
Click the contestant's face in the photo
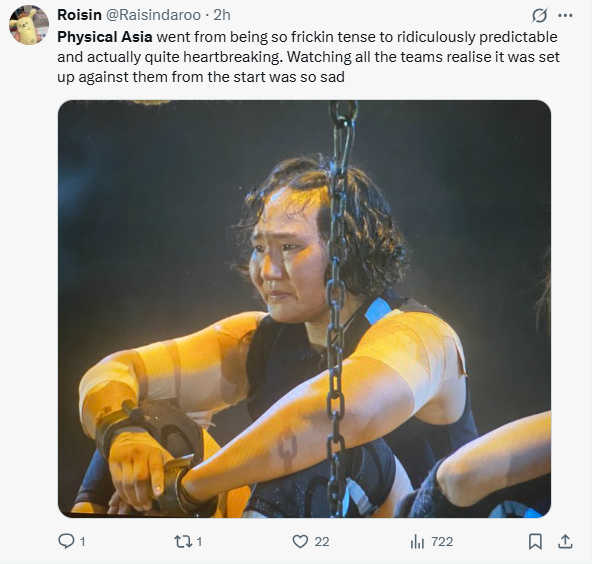point(288,262)
